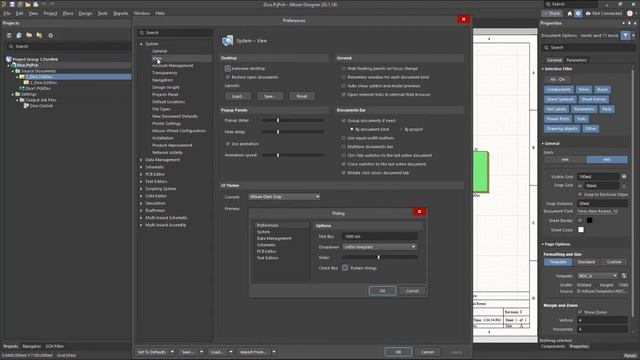Toggle Group documents if need checkbox
The height and width of the screenshot is (360, 640).
coord(343,121)
